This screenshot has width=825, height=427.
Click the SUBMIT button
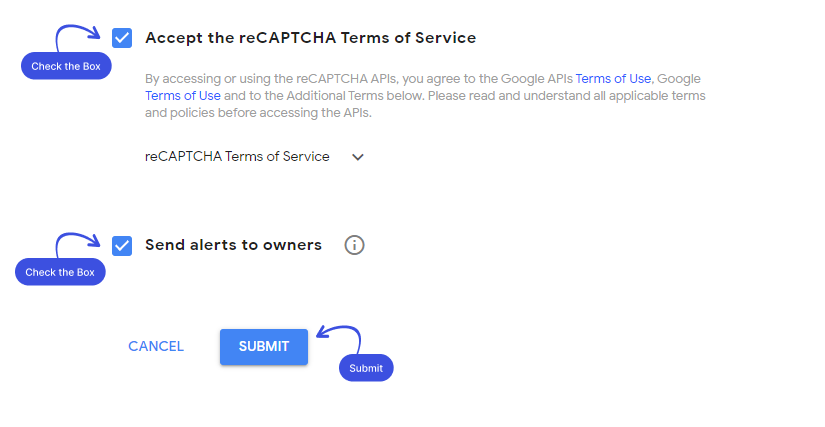coord(264,347)
